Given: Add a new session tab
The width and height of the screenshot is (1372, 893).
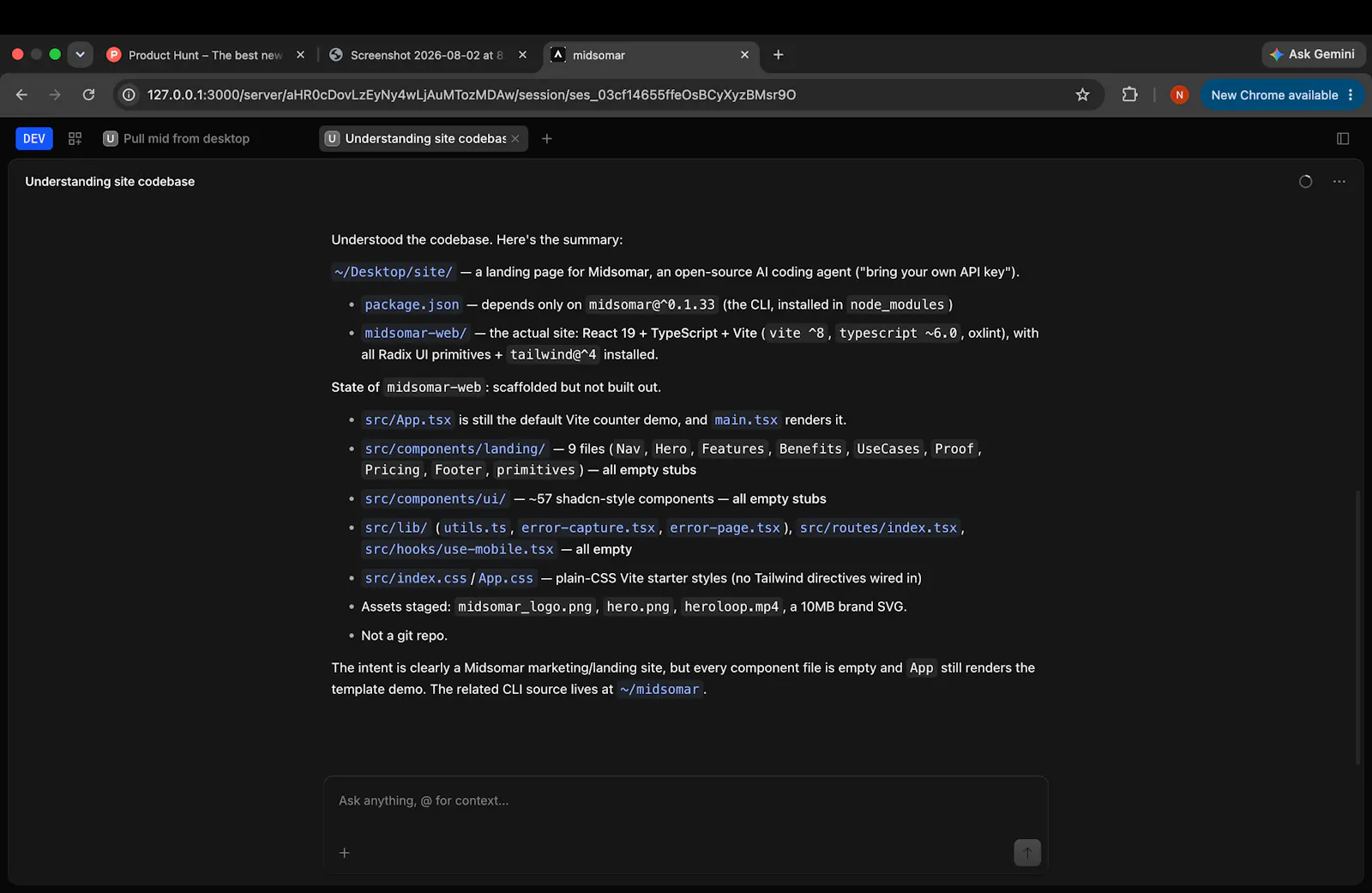Looking at the screenshot, I should click(547, 138).
